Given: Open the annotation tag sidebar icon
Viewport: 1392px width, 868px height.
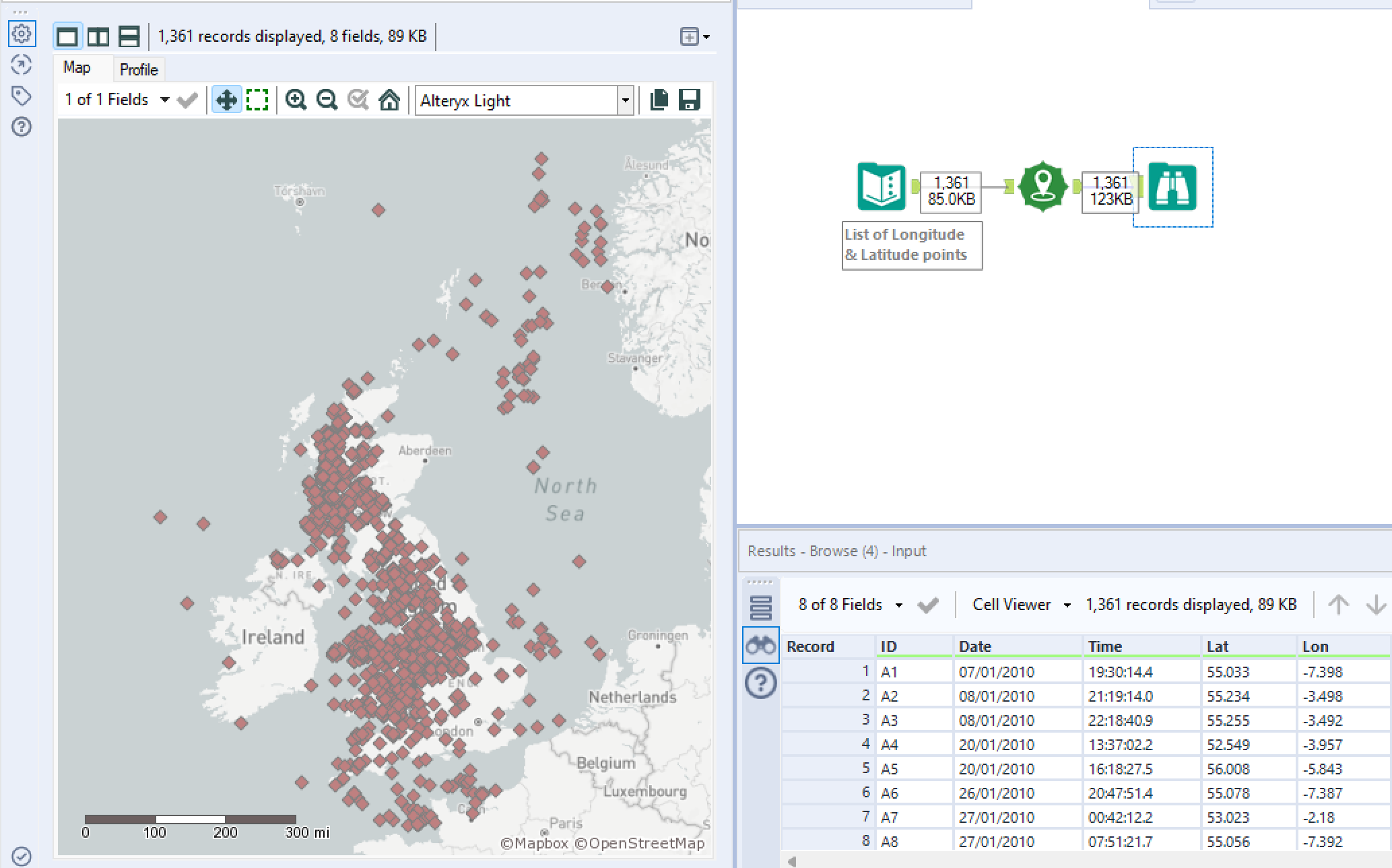Looking at the screenshot, I should click(22, 96).
